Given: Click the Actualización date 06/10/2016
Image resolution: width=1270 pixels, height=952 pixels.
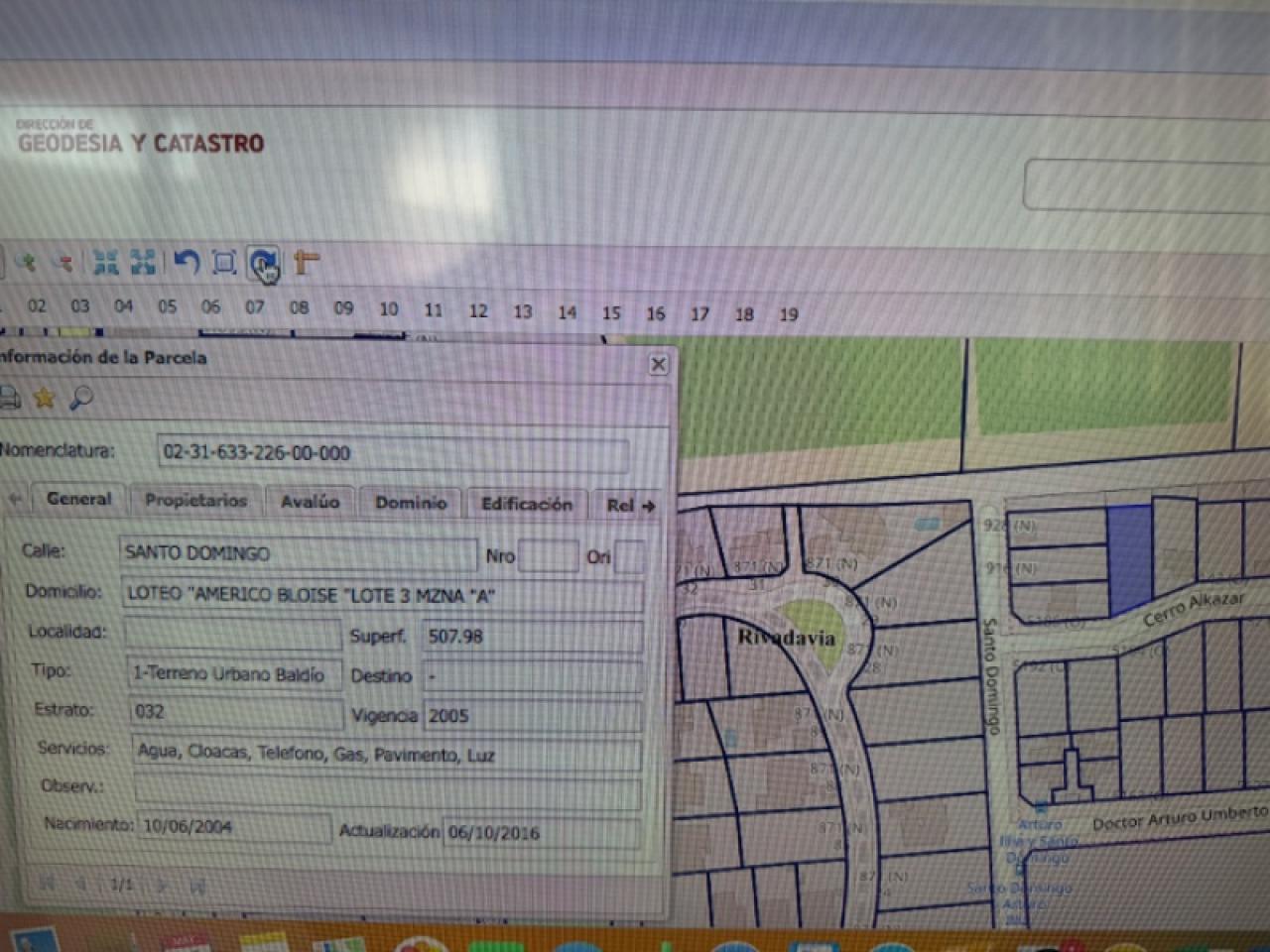Looking at the screenshot, I should tap(542, 832).
